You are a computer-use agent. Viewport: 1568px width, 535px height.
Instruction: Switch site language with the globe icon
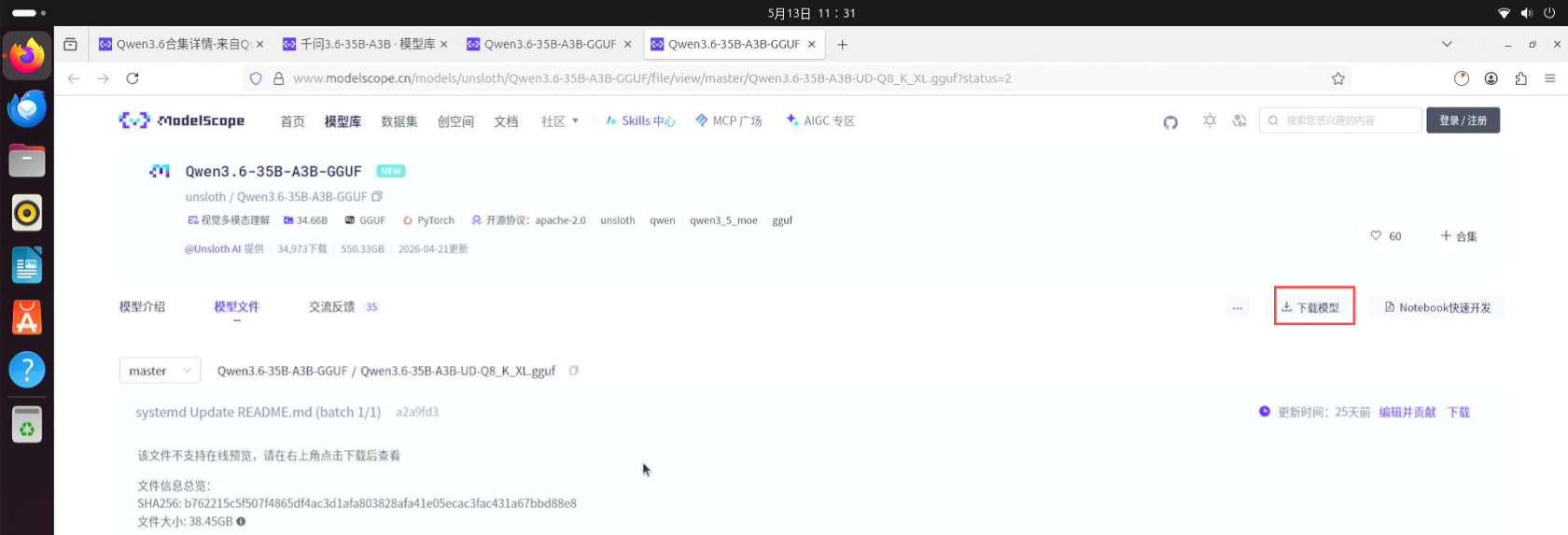[x=1239, y=120]
